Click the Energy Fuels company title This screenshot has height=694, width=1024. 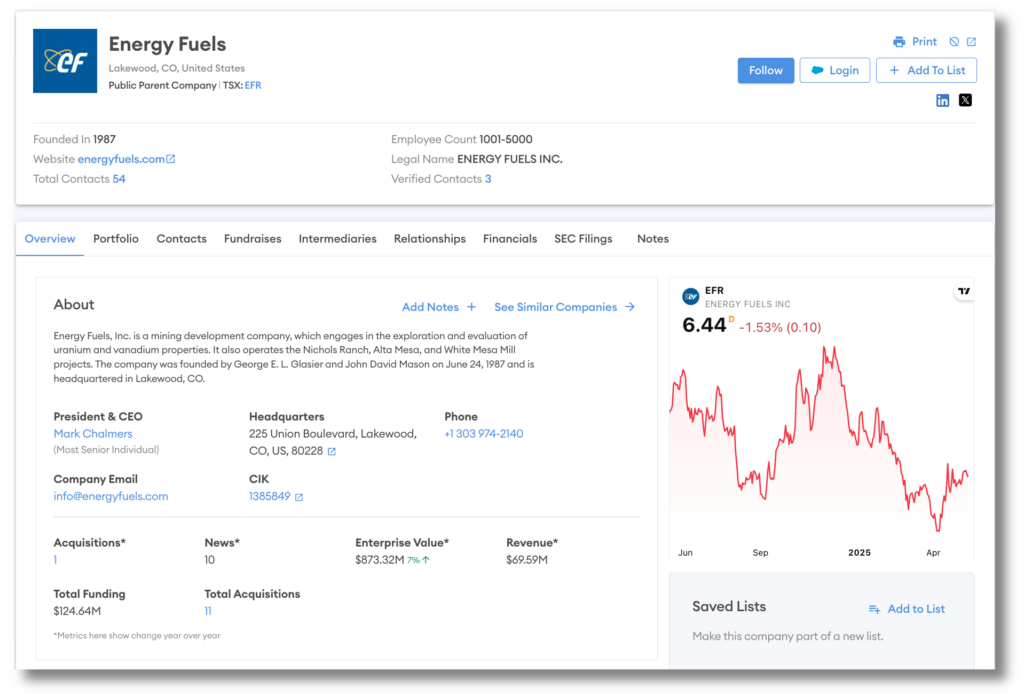(167, 44)
